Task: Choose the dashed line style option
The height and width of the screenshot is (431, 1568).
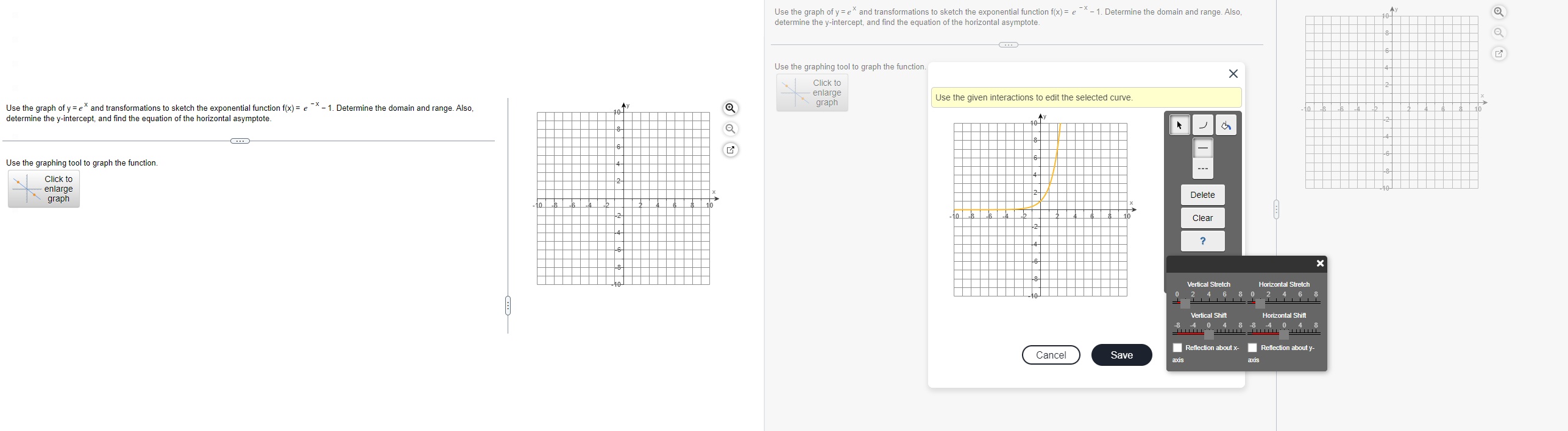Action: (1202, 168)
